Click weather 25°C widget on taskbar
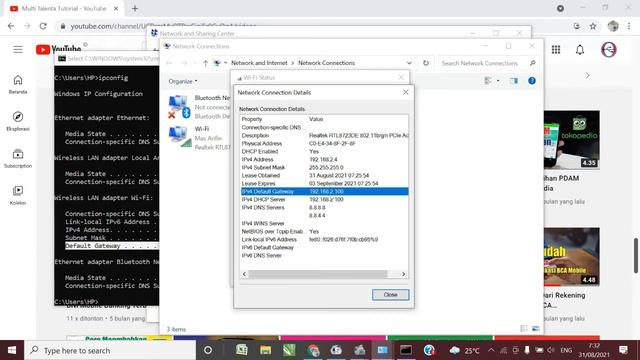This screenshot has height=360, width=640. coord(464,350)
